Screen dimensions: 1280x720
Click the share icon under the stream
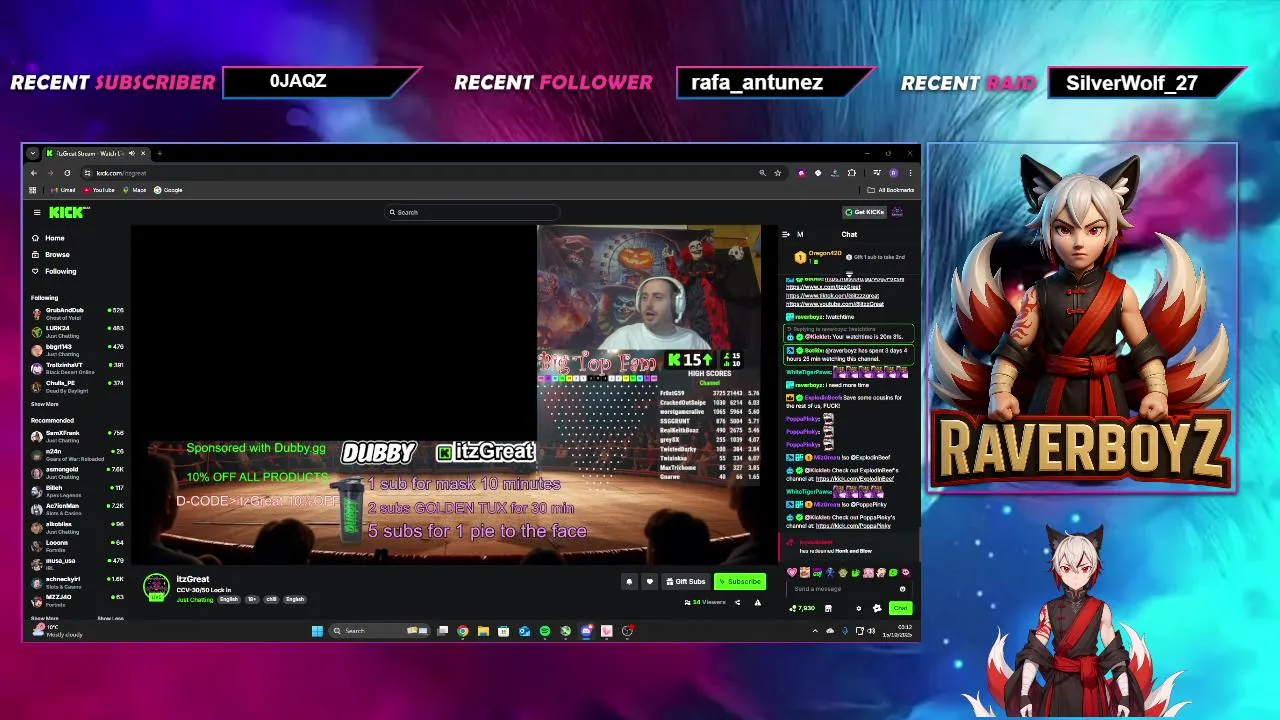738,602
